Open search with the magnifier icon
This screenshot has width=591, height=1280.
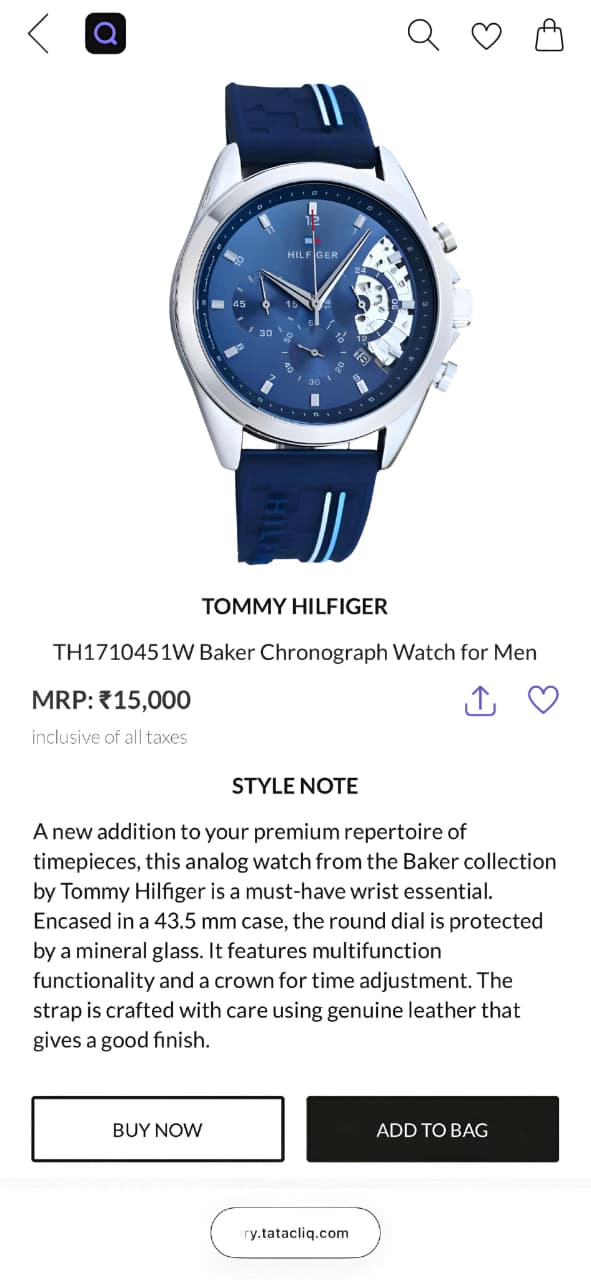tap(423, 35)
